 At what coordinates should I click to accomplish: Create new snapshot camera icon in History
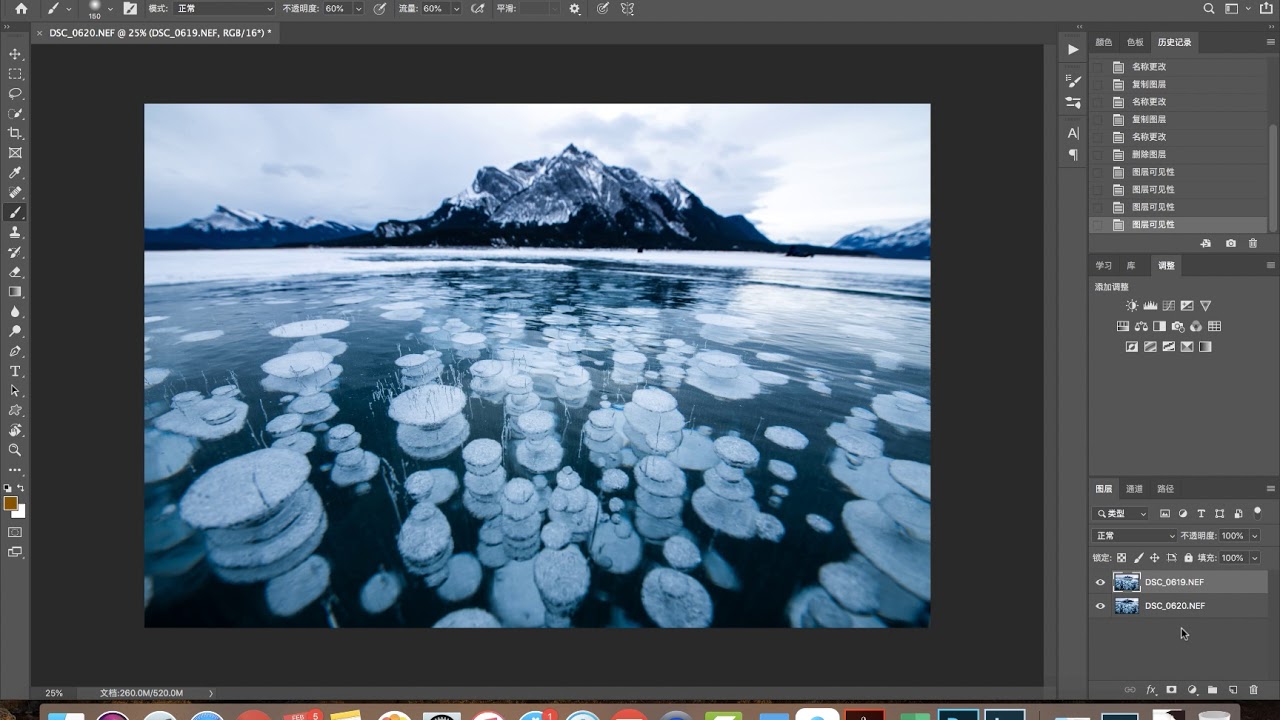click(1230, 243)
